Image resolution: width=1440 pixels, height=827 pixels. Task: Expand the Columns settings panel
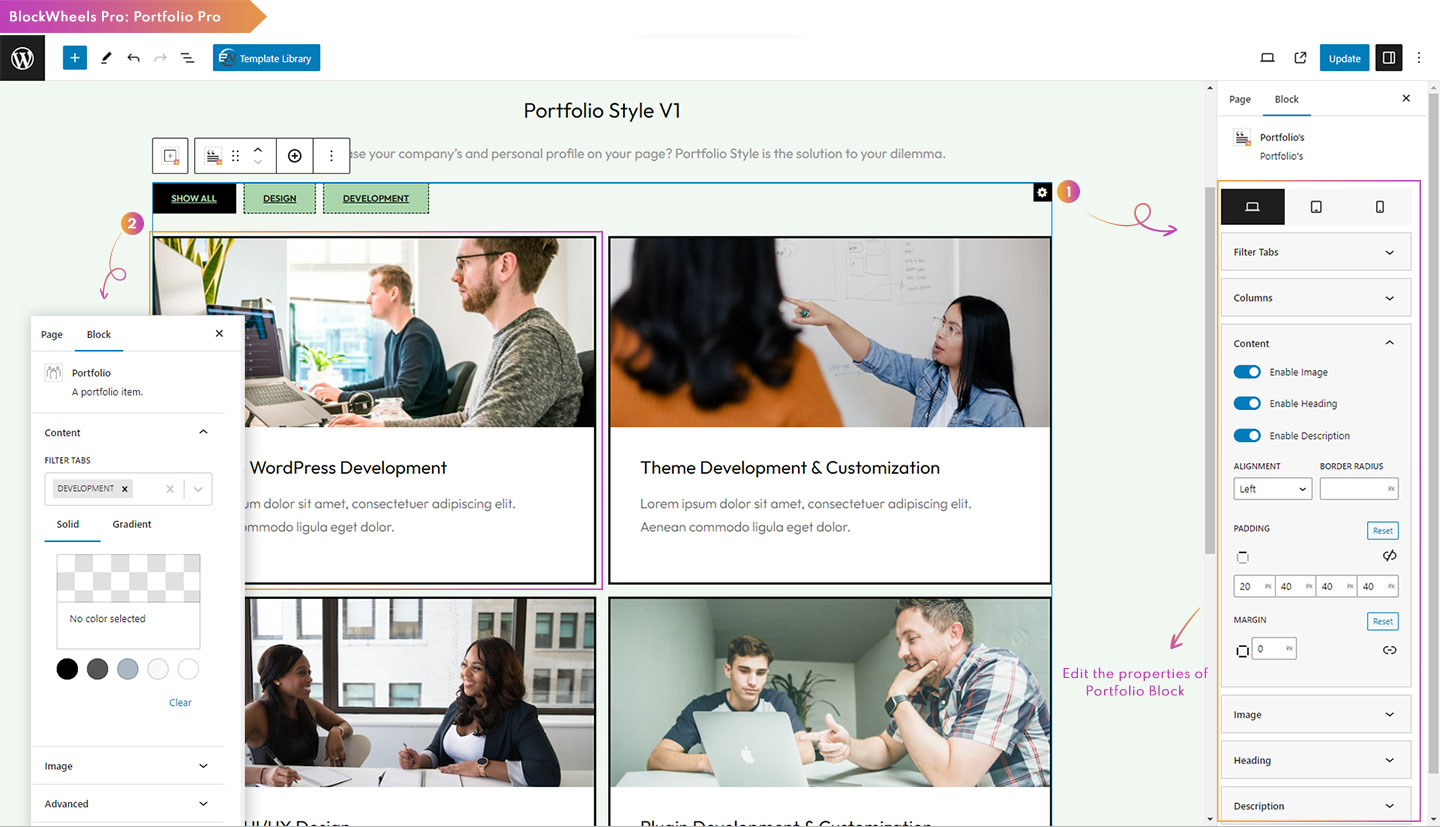click(x=1316, y=298)
